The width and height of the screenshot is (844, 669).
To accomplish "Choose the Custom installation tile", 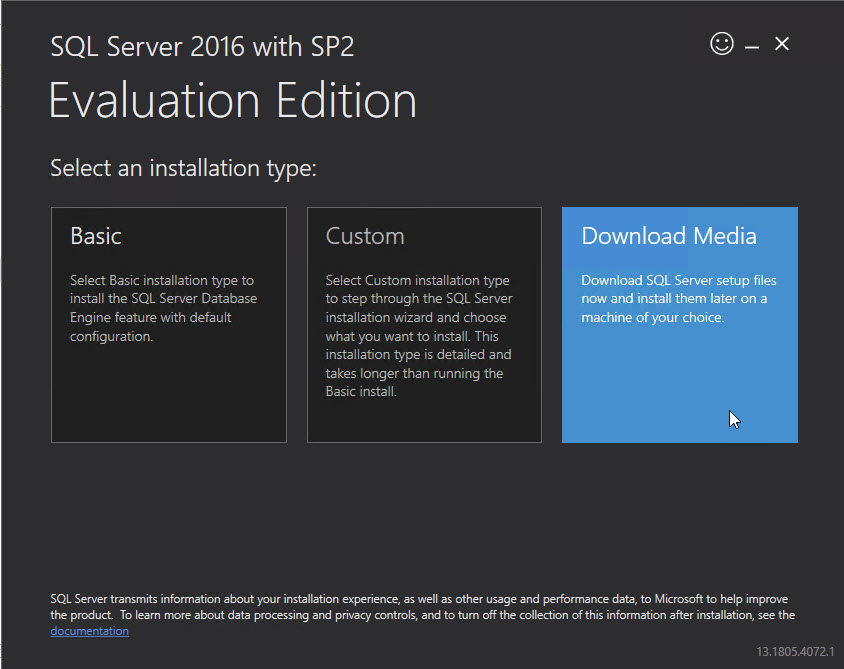I will pyautogui.click(x=424, y=325).
